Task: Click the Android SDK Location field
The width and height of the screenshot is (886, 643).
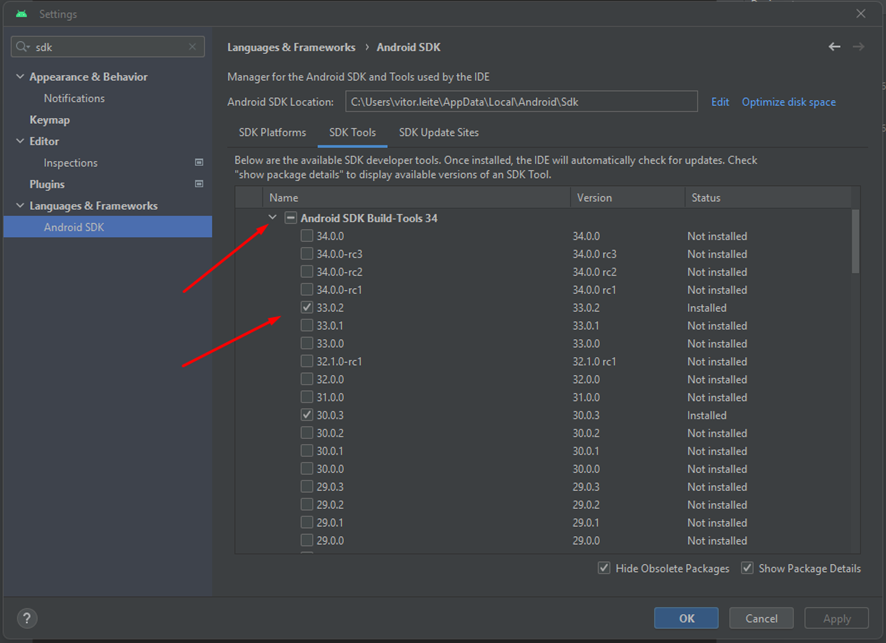Action: click(521, 102)
